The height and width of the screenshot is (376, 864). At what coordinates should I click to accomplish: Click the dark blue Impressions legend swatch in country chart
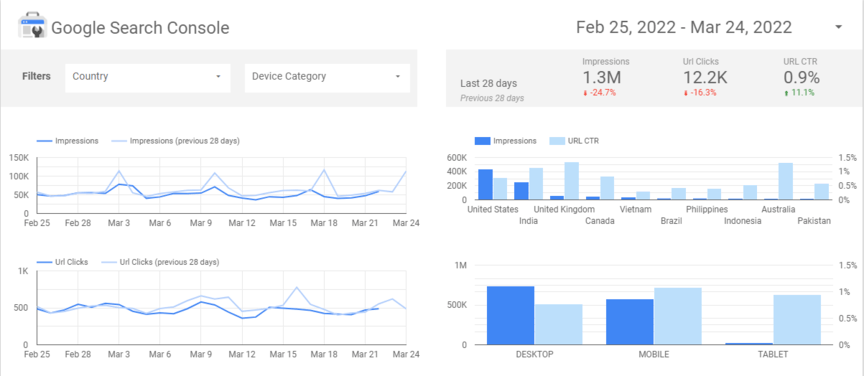(x=482, y=141)
